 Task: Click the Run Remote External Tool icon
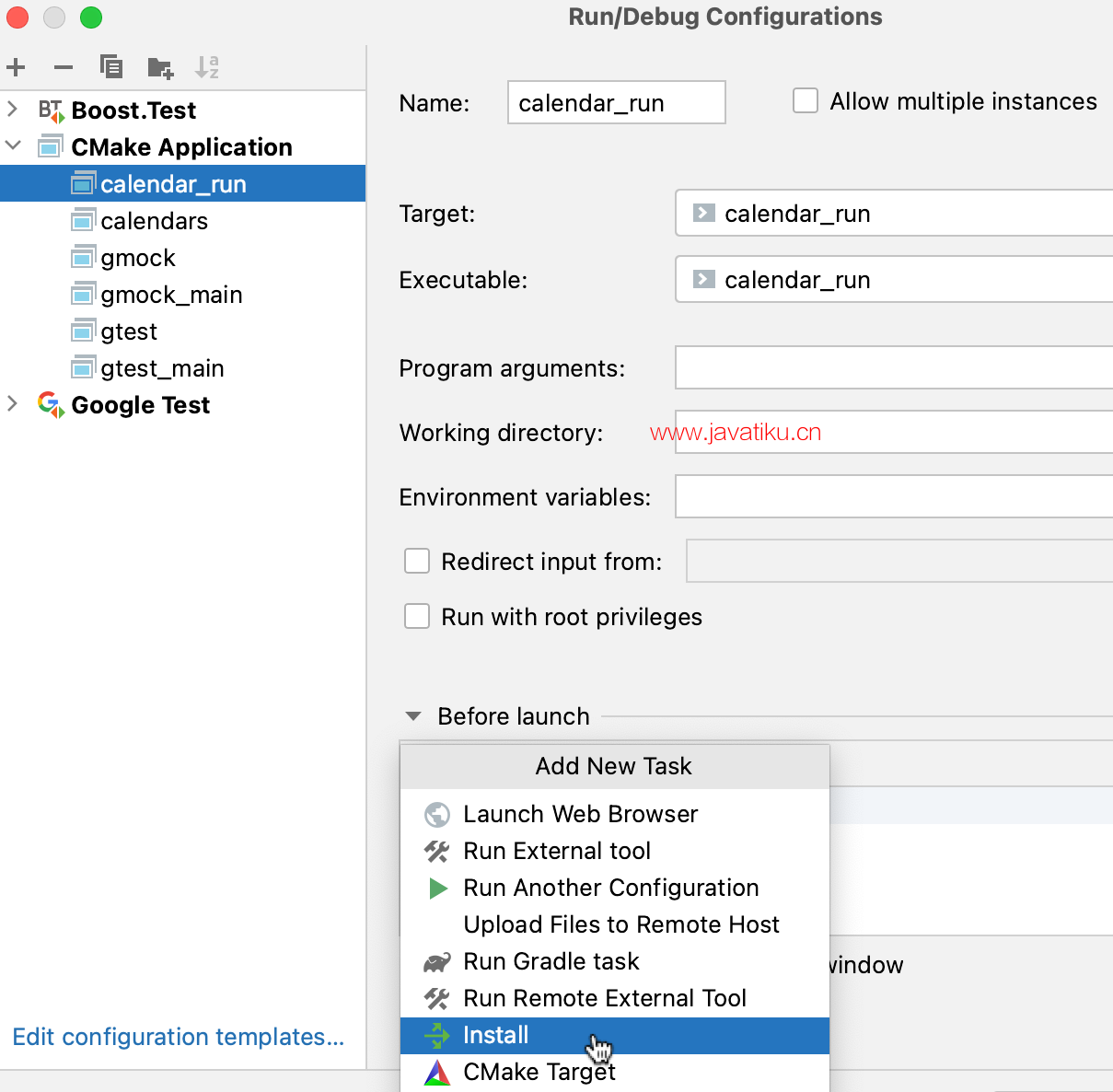pyautogui.click(x=437, y=999)
